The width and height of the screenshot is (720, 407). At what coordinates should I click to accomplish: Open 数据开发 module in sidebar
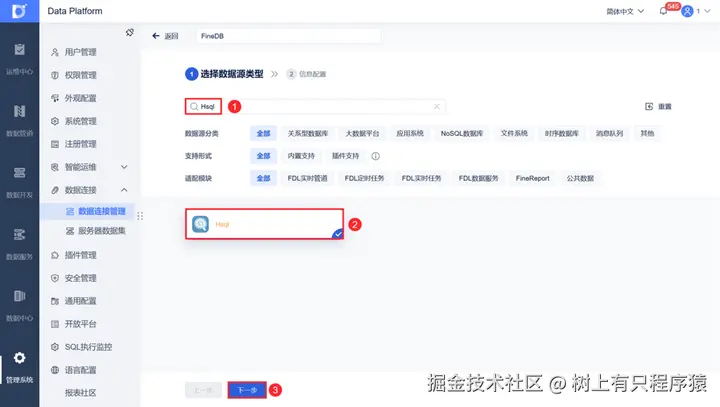coord(19,182)
